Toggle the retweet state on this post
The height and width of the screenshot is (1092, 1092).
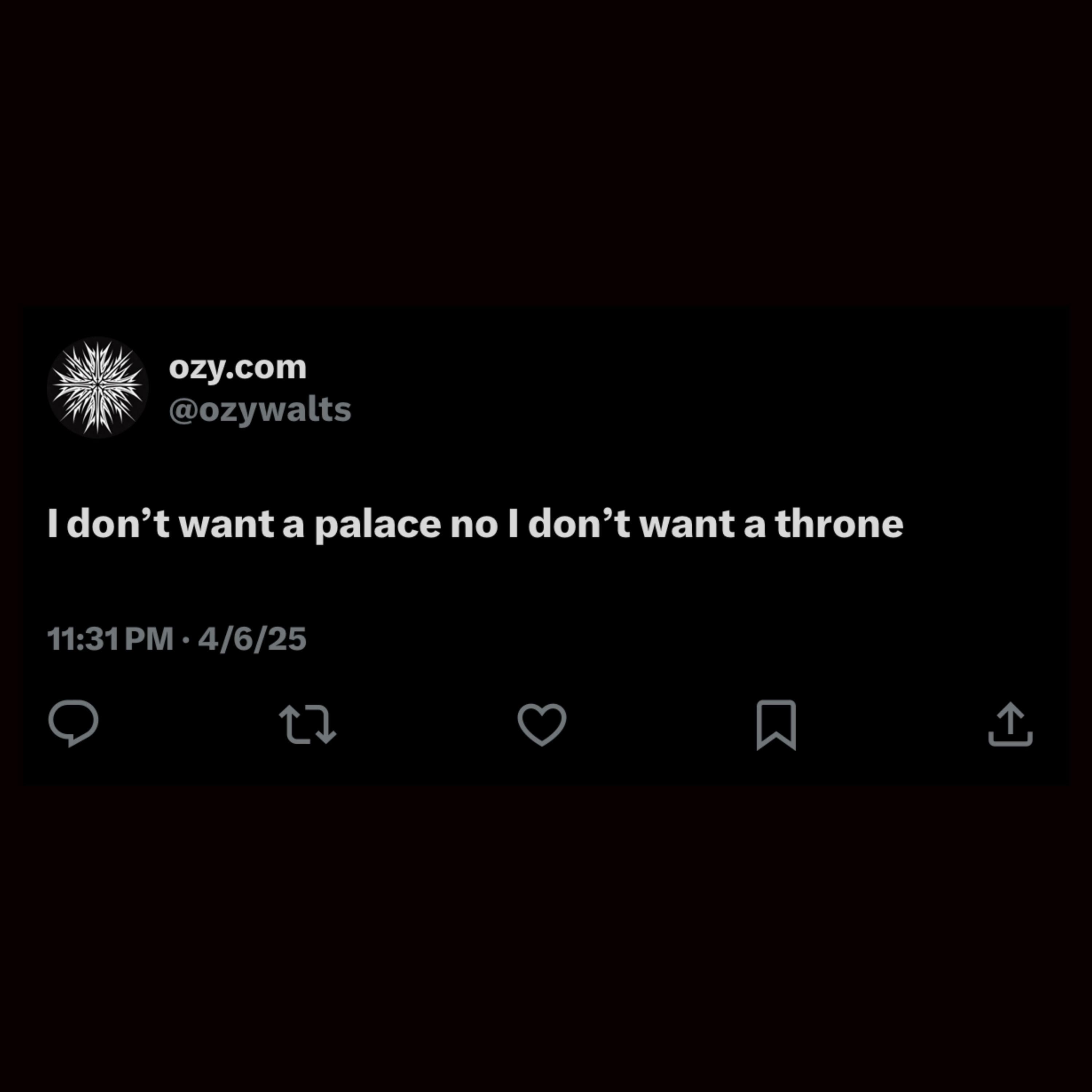(308, 724)
